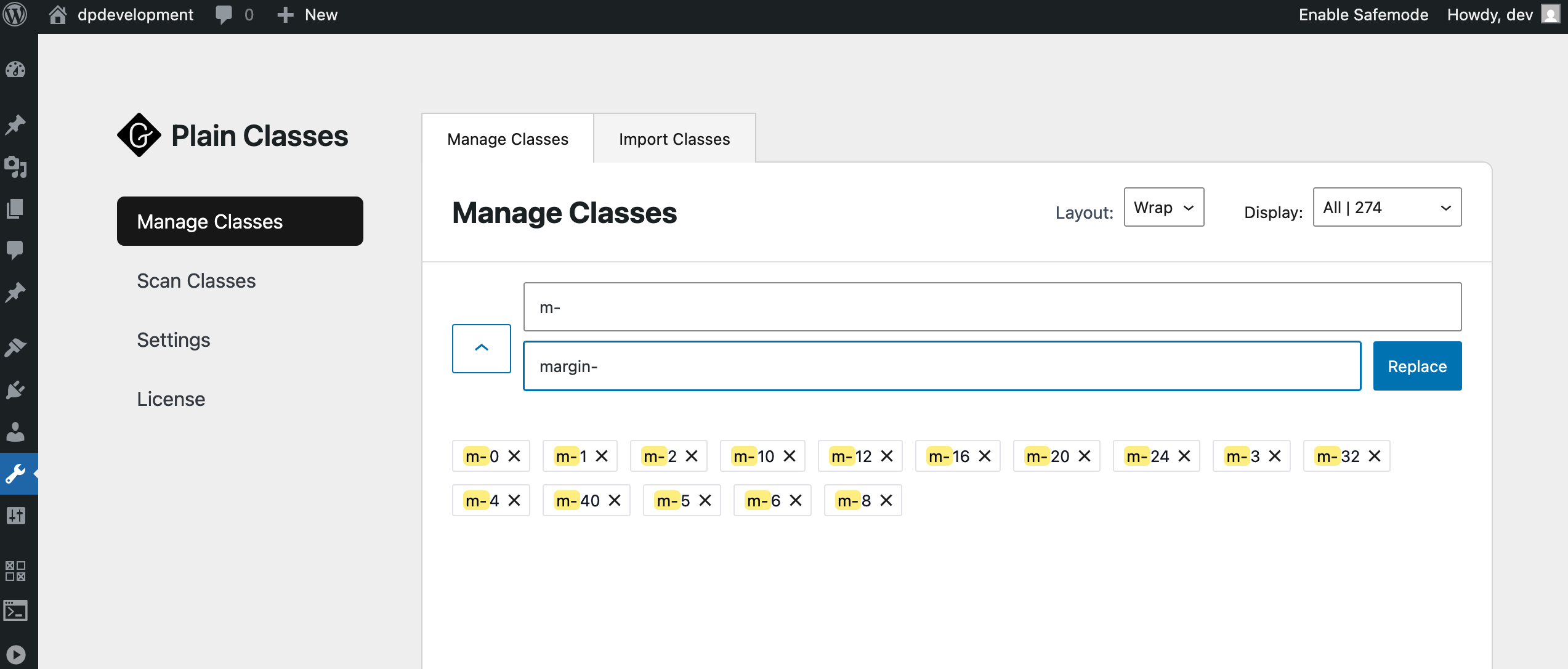
Task: Delete the m-5 class tag
Action: (x=705, y=500)
